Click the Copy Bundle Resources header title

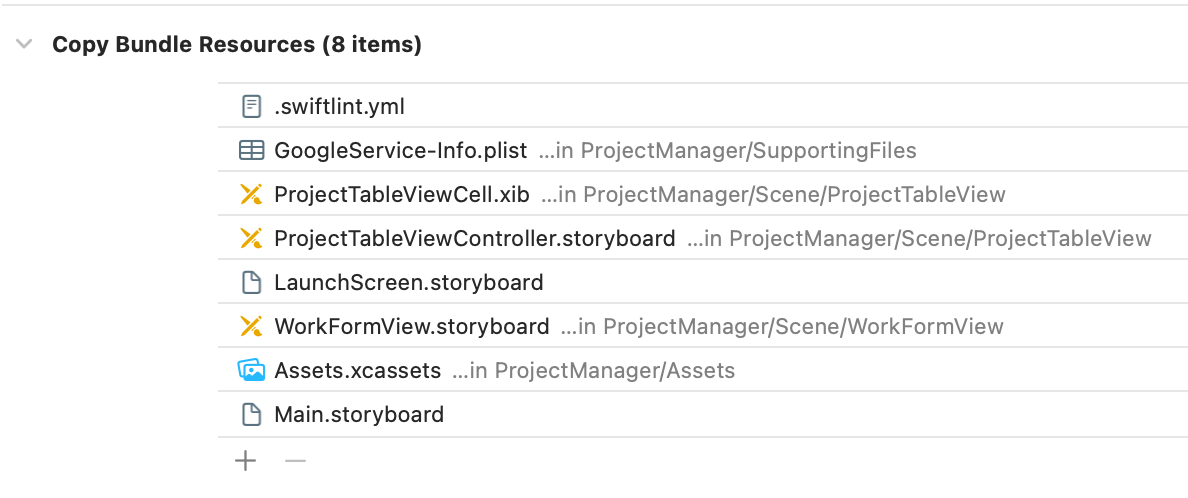click(236, 45)
